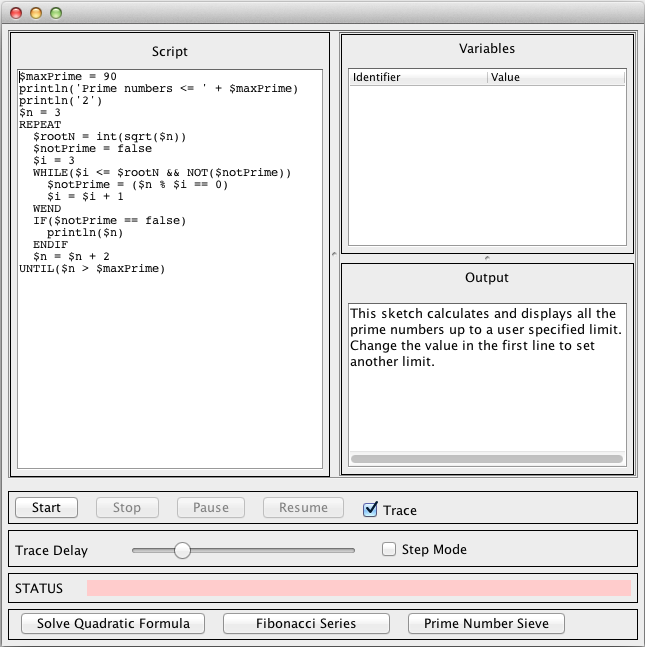Collapse divider arrow between Variables and Output
The height and width of the screenshot is (647, 645).
487,258
